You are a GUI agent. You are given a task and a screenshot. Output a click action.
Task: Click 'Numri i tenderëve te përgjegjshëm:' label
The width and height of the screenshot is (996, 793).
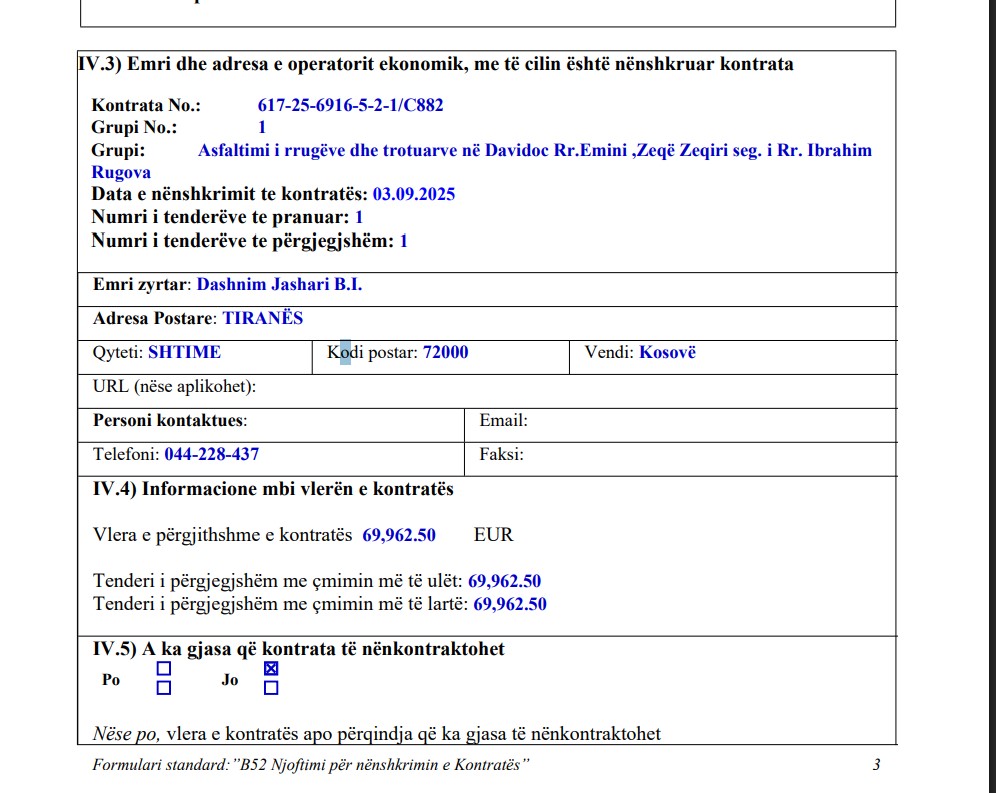[x=243, y=241]
